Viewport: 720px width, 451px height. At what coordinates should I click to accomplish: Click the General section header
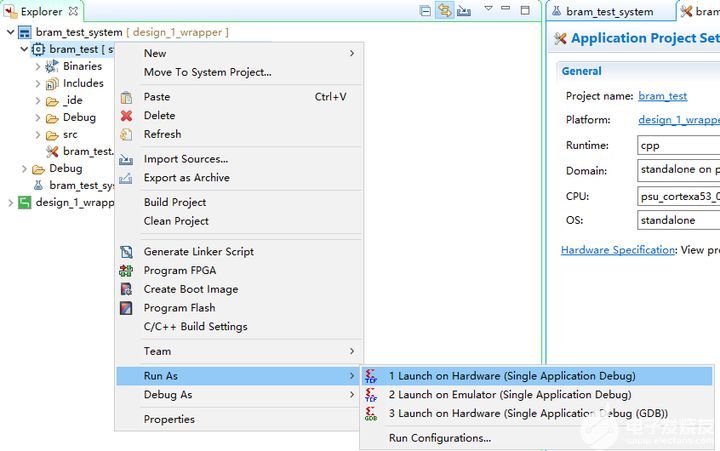(581, 71)
